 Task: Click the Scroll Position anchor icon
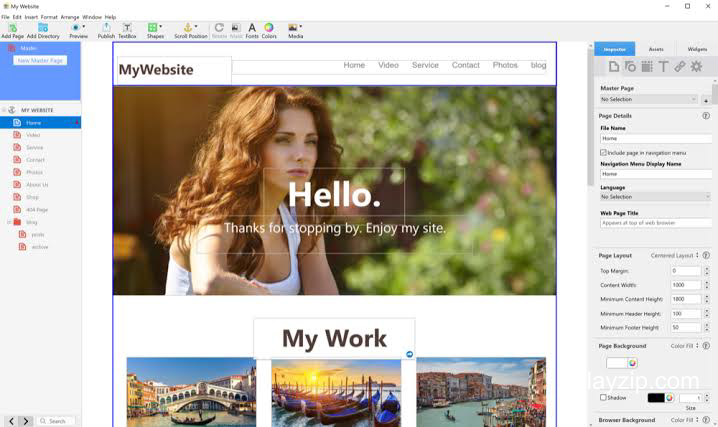188,27
